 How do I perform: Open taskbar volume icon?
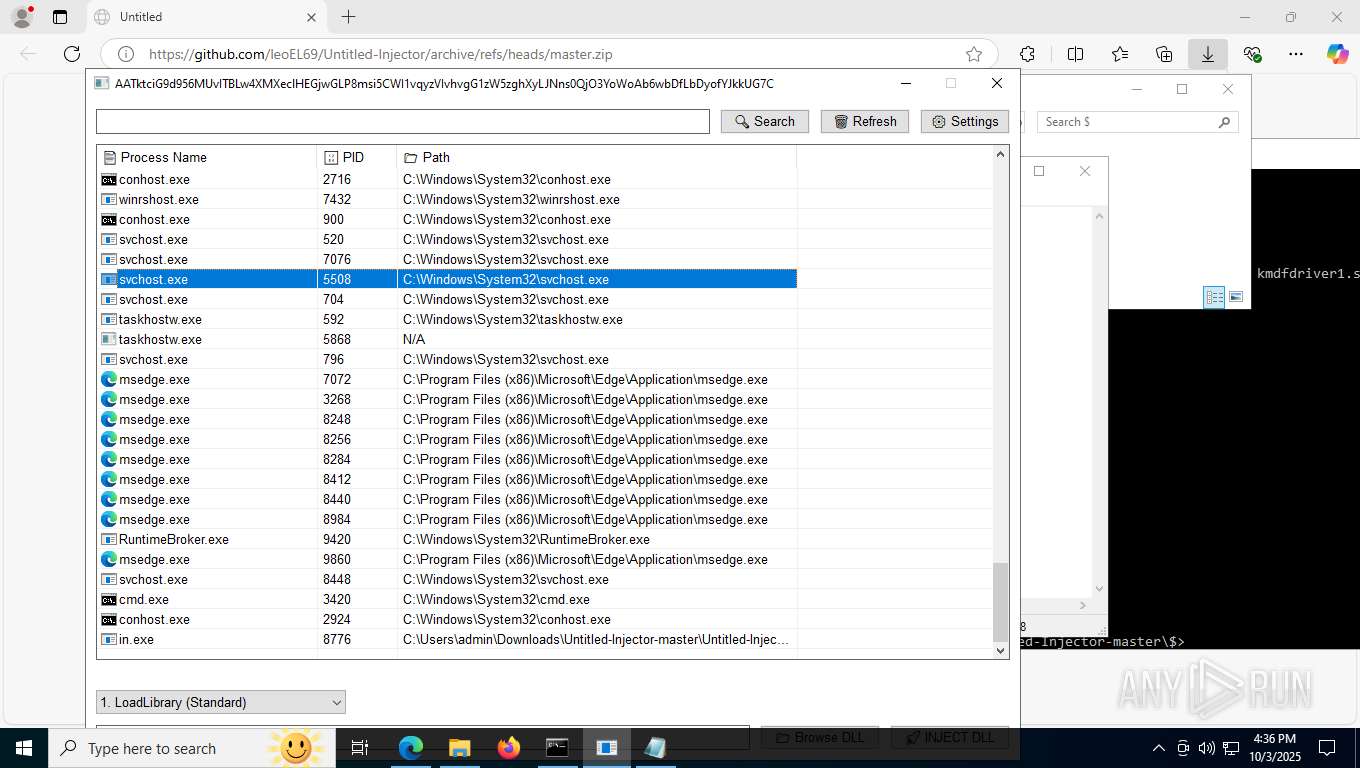coord(1206,748)
